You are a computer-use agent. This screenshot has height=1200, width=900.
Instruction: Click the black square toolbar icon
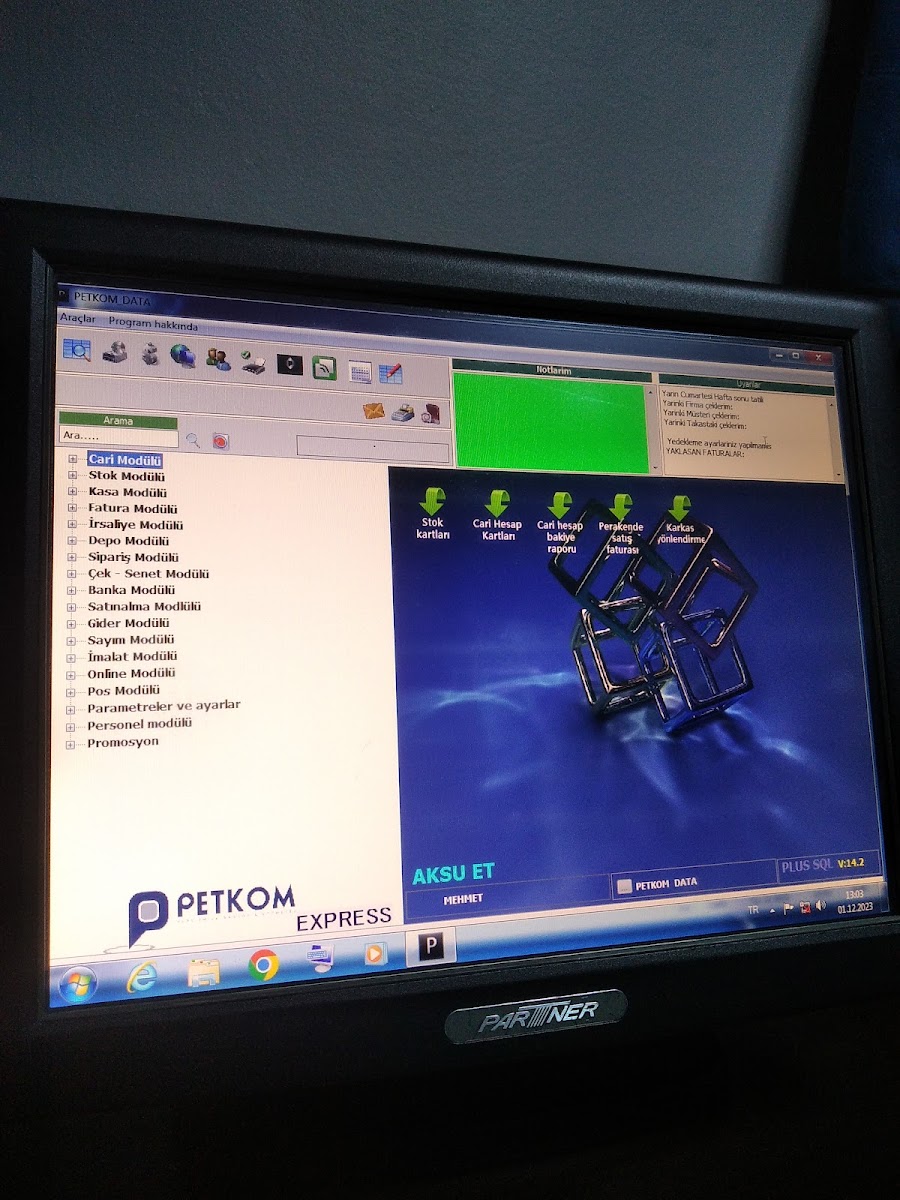point(289,364)
